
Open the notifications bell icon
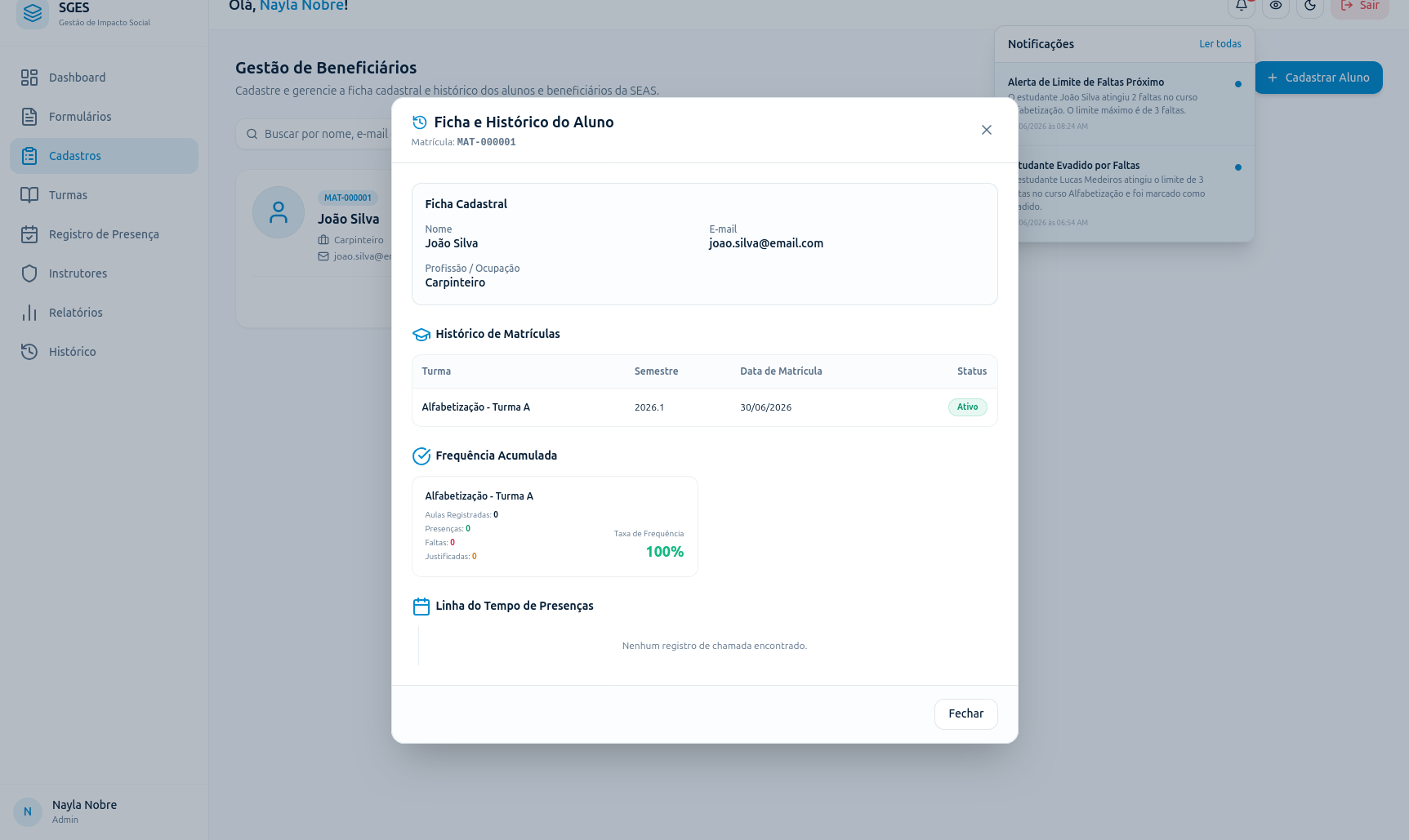point(1241,6)
